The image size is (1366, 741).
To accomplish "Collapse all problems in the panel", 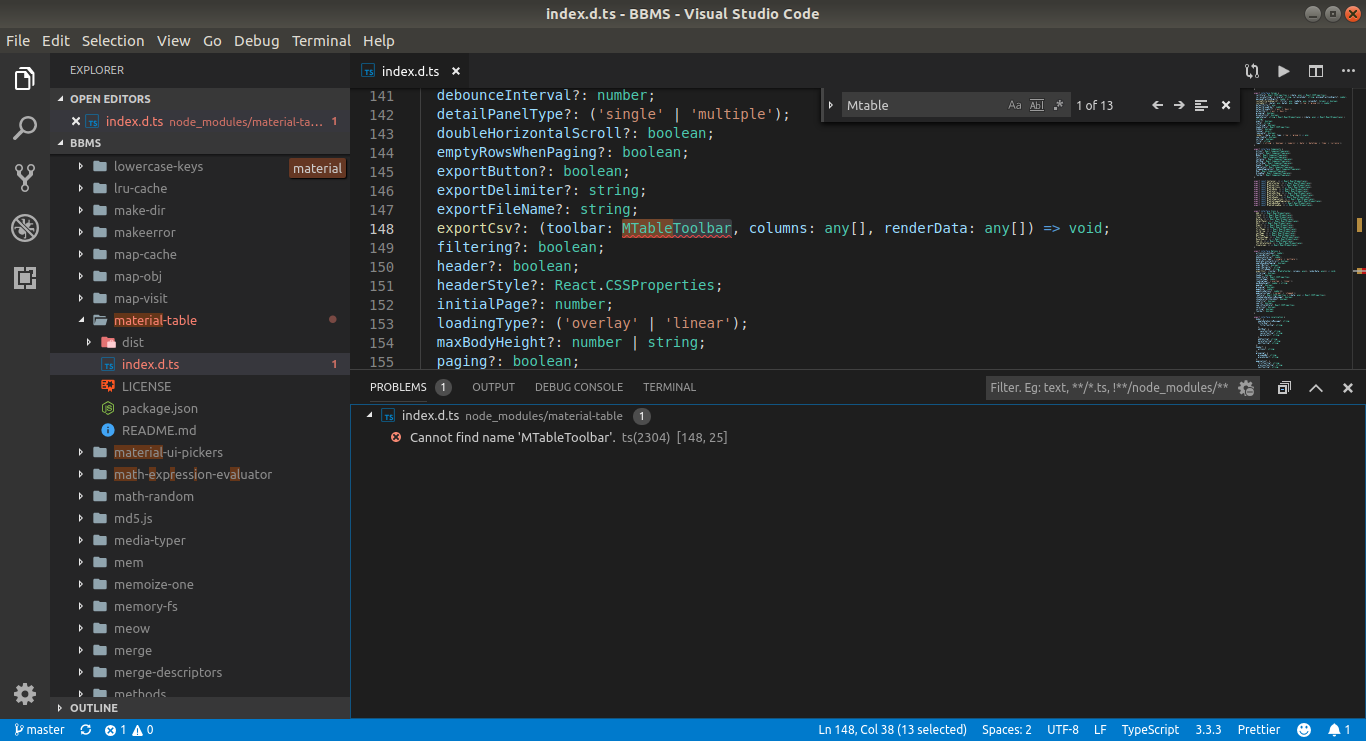I will pos(1284,388).
